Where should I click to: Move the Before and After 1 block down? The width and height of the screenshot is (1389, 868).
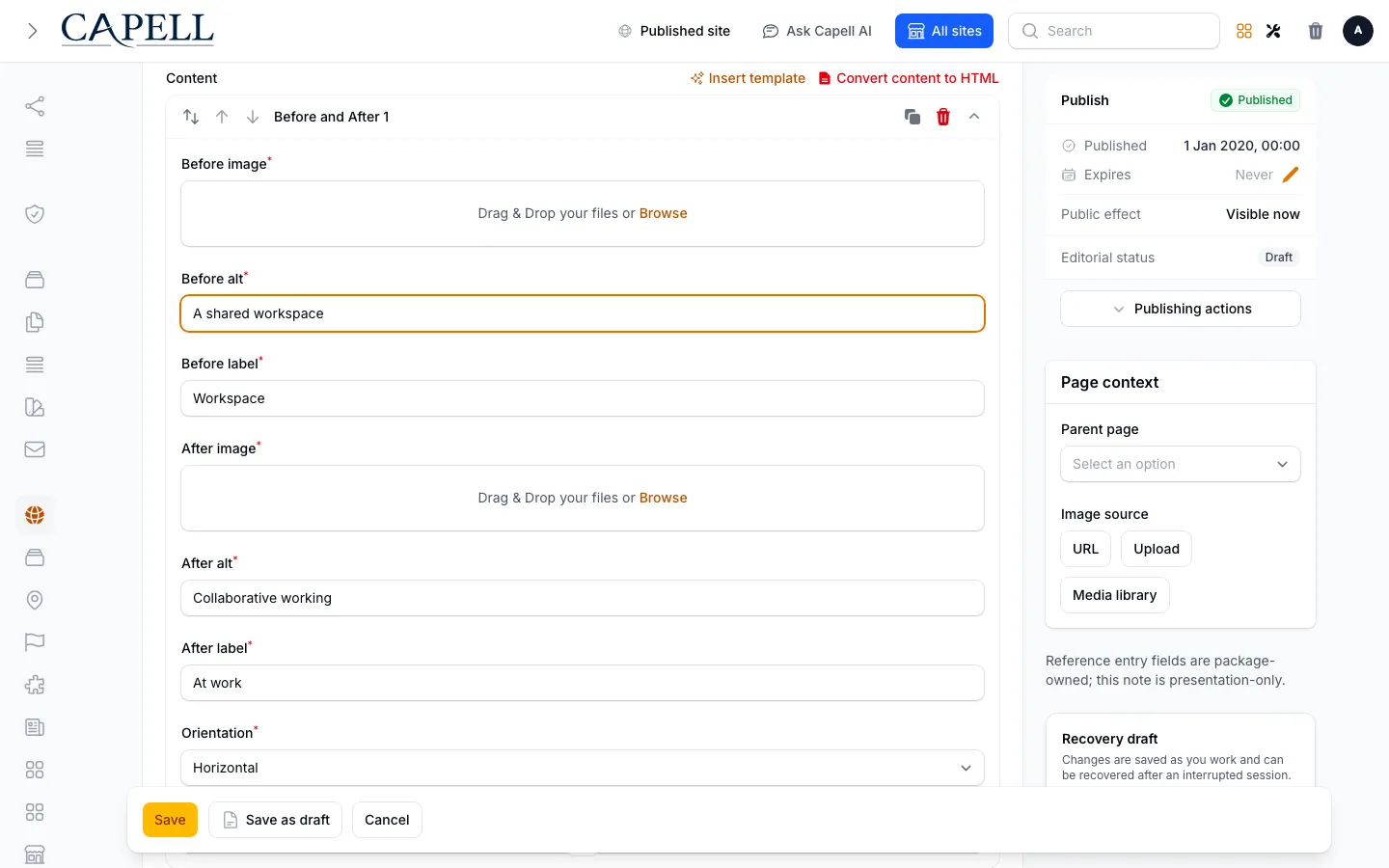(253, 117)
